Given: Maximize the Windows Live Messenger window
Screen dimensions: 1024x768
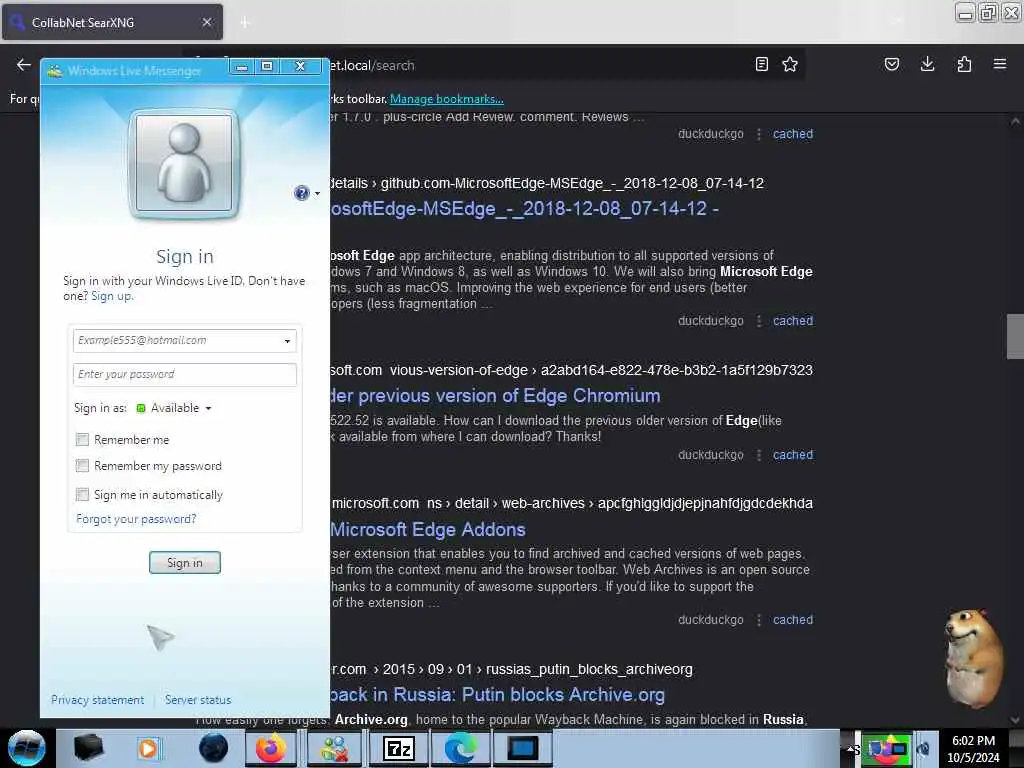Looking at the screenshot, I should tap(266, 67).
